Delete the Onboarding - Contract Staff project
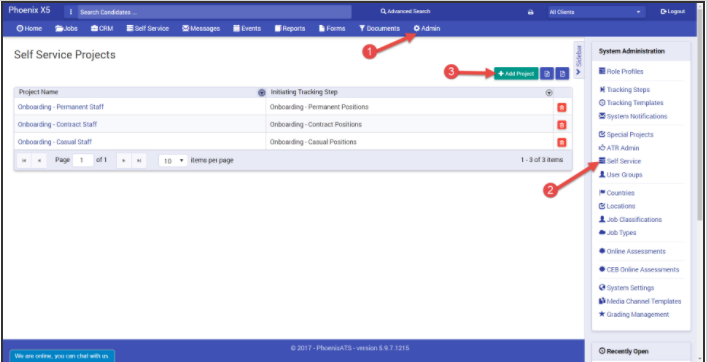The image size is (708, 362). coord(561,125)
